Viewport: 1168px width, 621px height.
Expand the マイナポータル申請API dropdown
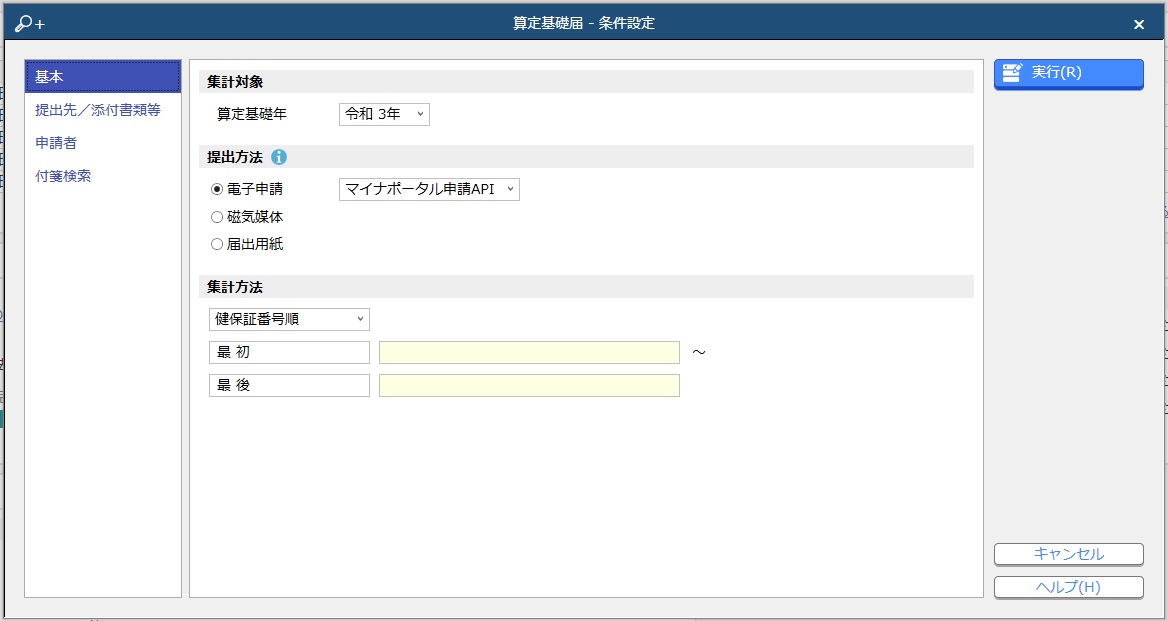[429, 189]
